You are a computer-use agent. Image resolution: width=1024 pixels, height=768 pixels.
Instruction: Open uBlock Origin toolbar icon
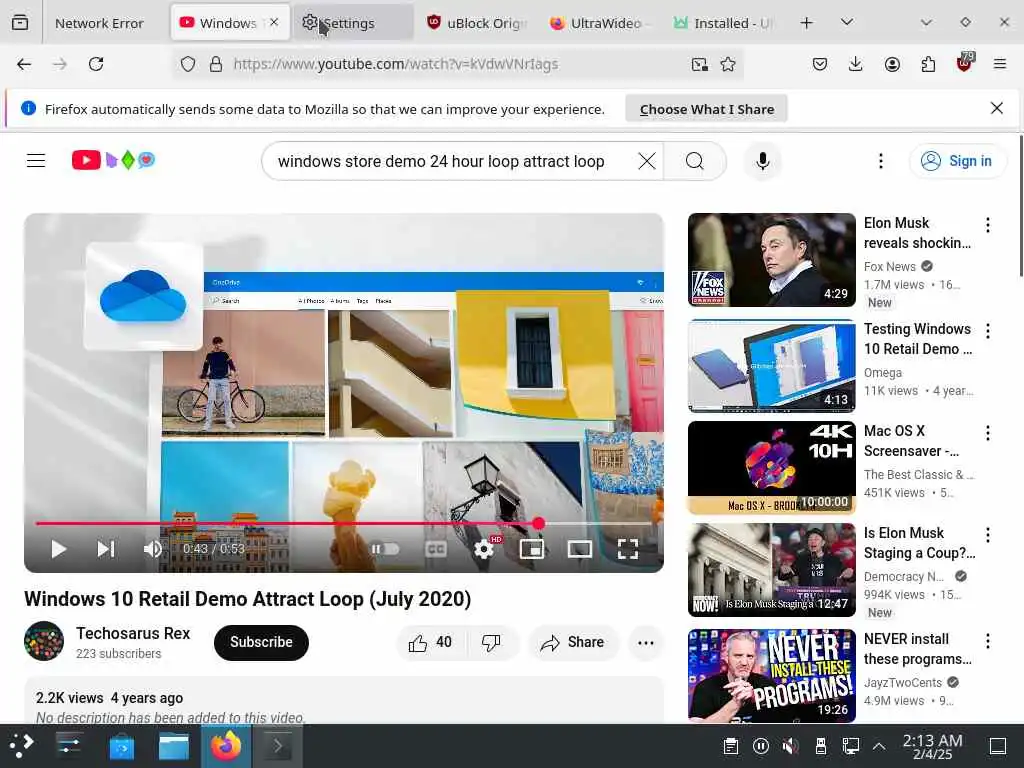(964, 63)
